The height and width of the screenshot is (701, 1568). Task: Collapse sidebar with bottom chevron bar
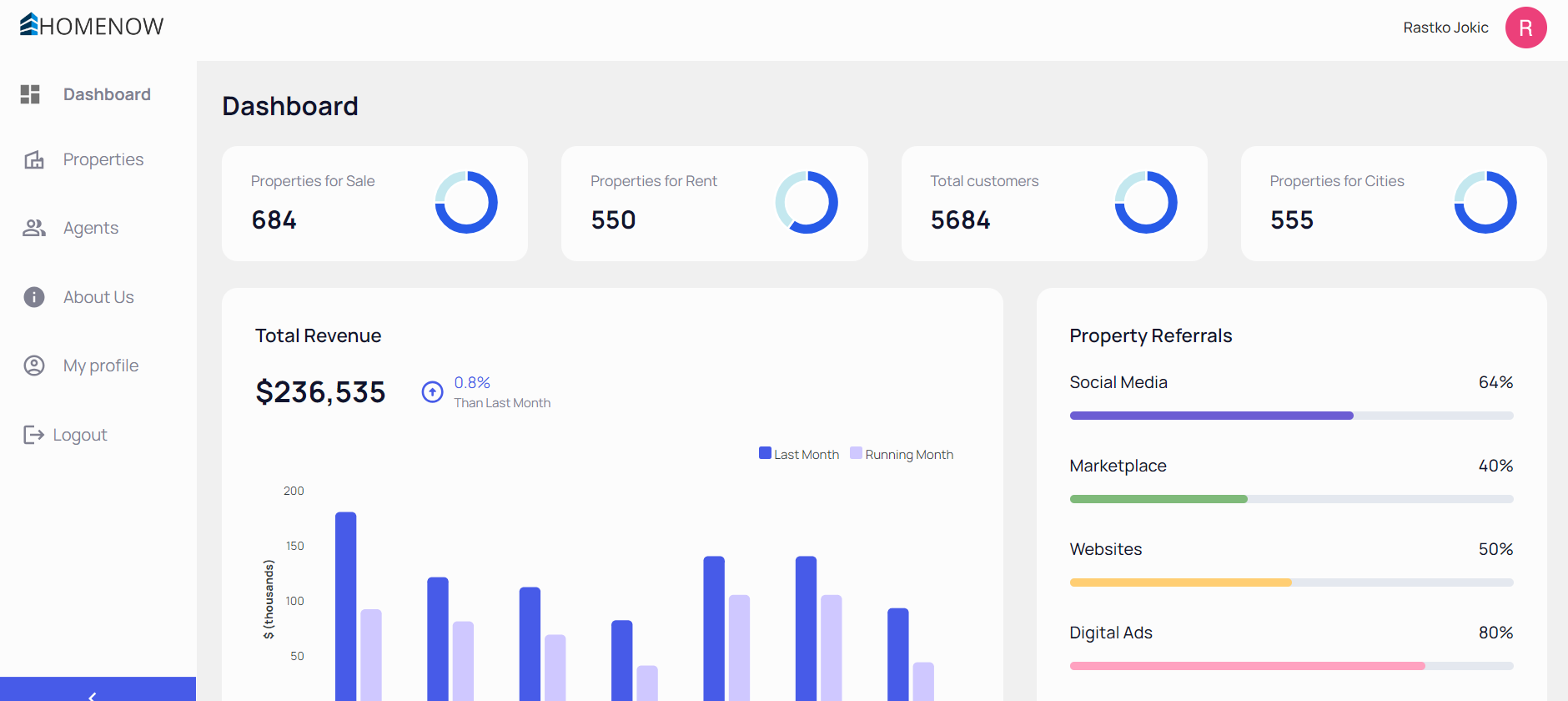point(98,689)
